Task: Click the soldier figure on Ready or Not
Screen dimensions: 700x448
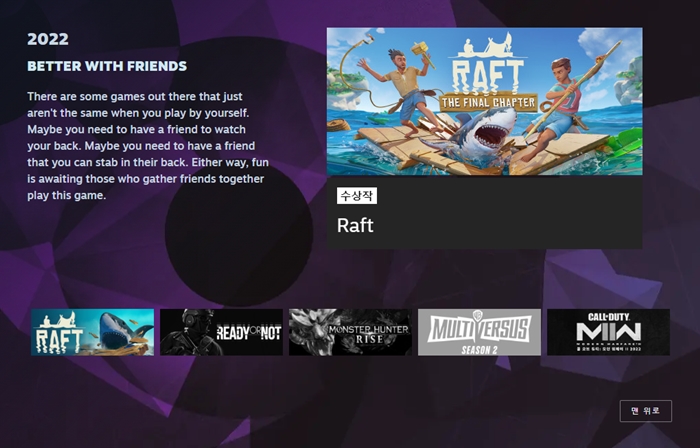Action: pyautogui.click(x=190, y=332)
